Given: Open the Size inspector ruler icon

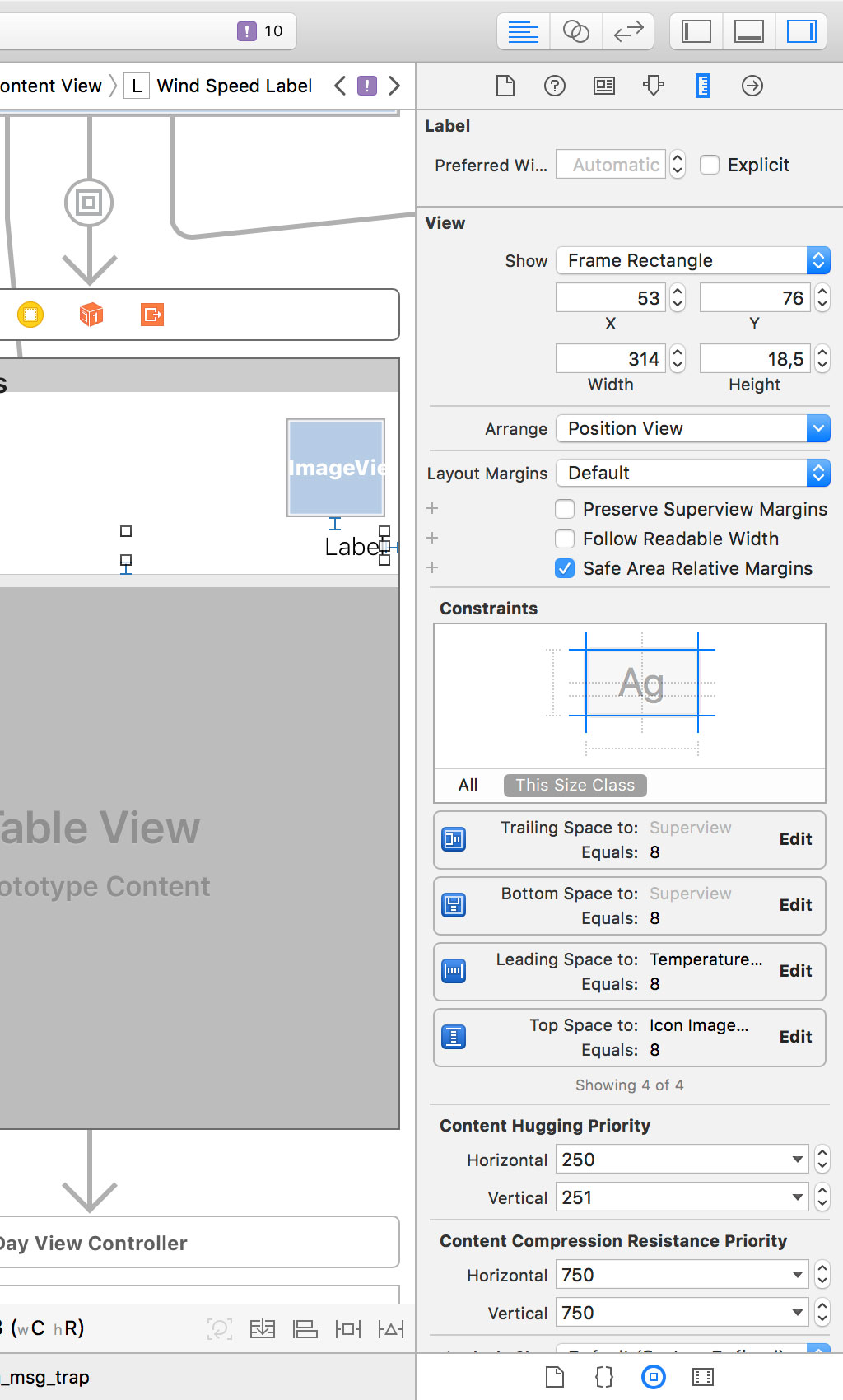Looking at the screenshot, I should (x=702, y=86).
